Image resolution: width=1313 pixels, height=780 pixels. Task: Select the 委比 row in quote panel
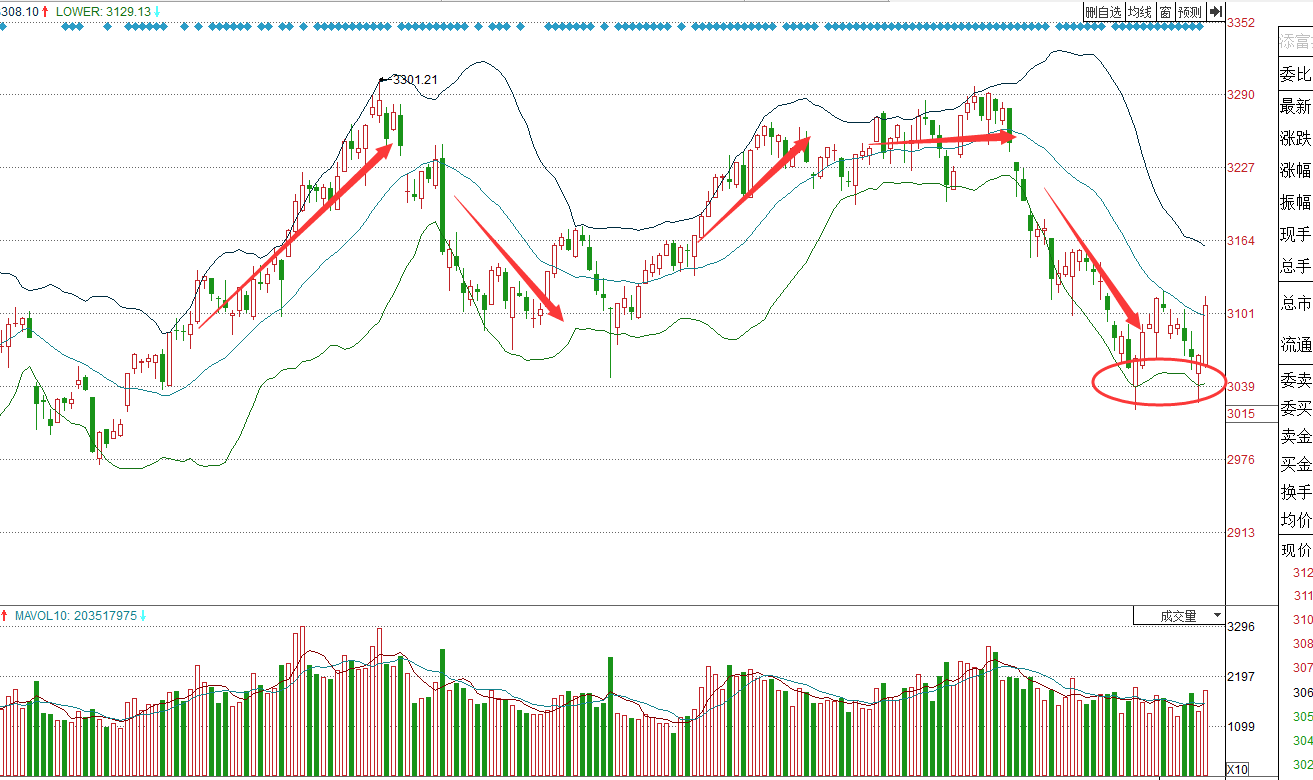pyautogui.click(x=1295, y=74)
